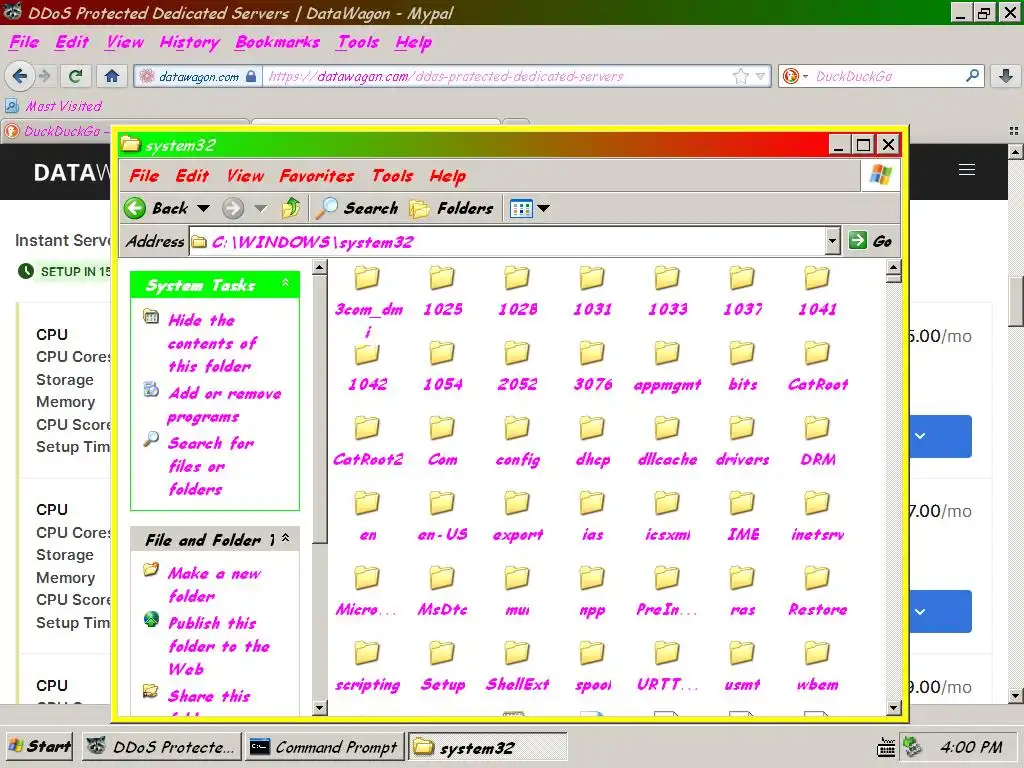Select the MsDtc folder
The height and width of the screenshot is (768, 1024).
point(442,591)
